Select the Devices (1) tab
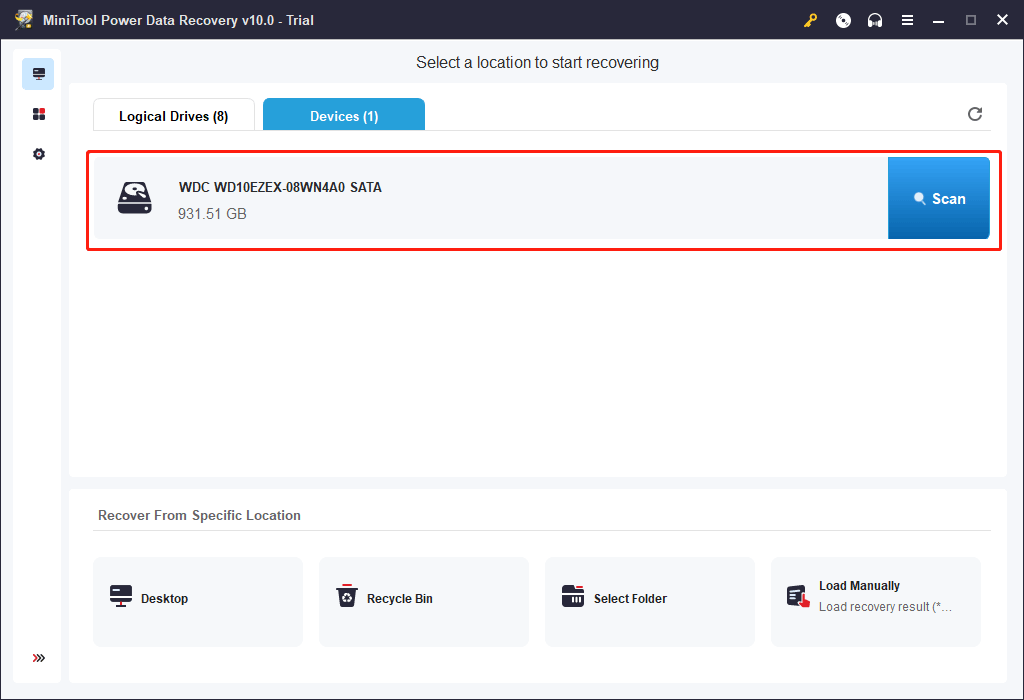The image size is (1024, 700). coord(344,115)
